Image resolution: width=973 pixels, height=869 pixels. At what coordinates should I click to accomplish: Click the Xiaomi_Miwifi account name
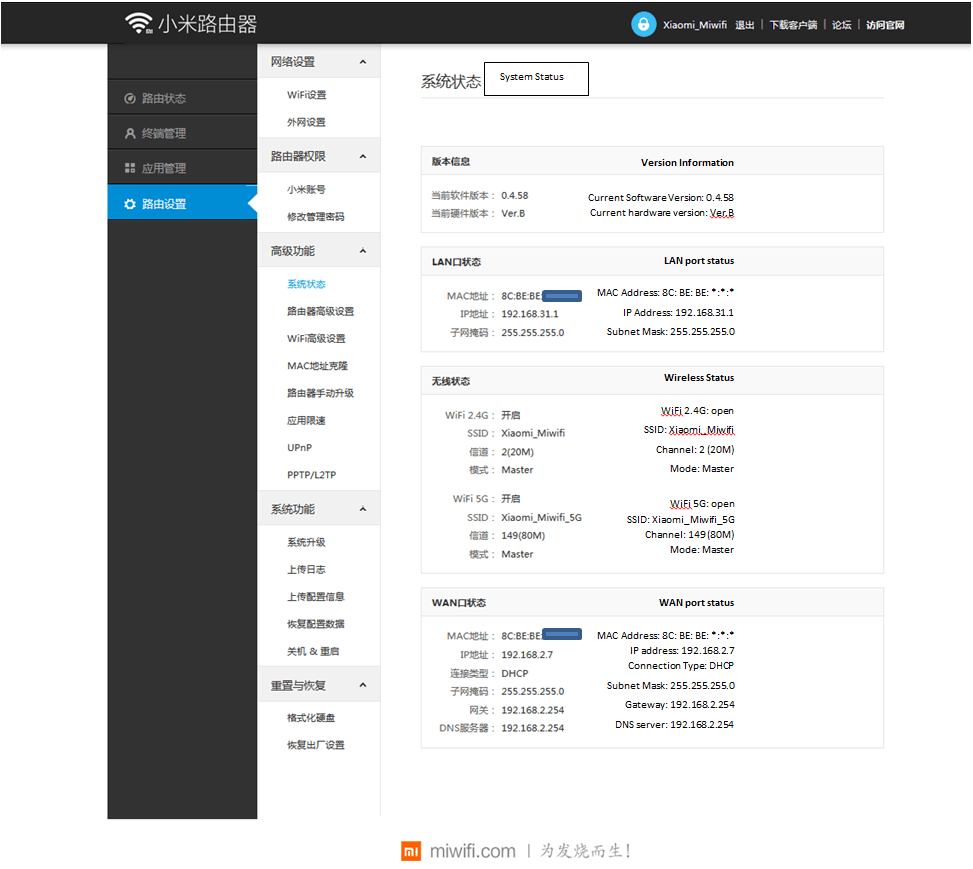pos(694,25)
